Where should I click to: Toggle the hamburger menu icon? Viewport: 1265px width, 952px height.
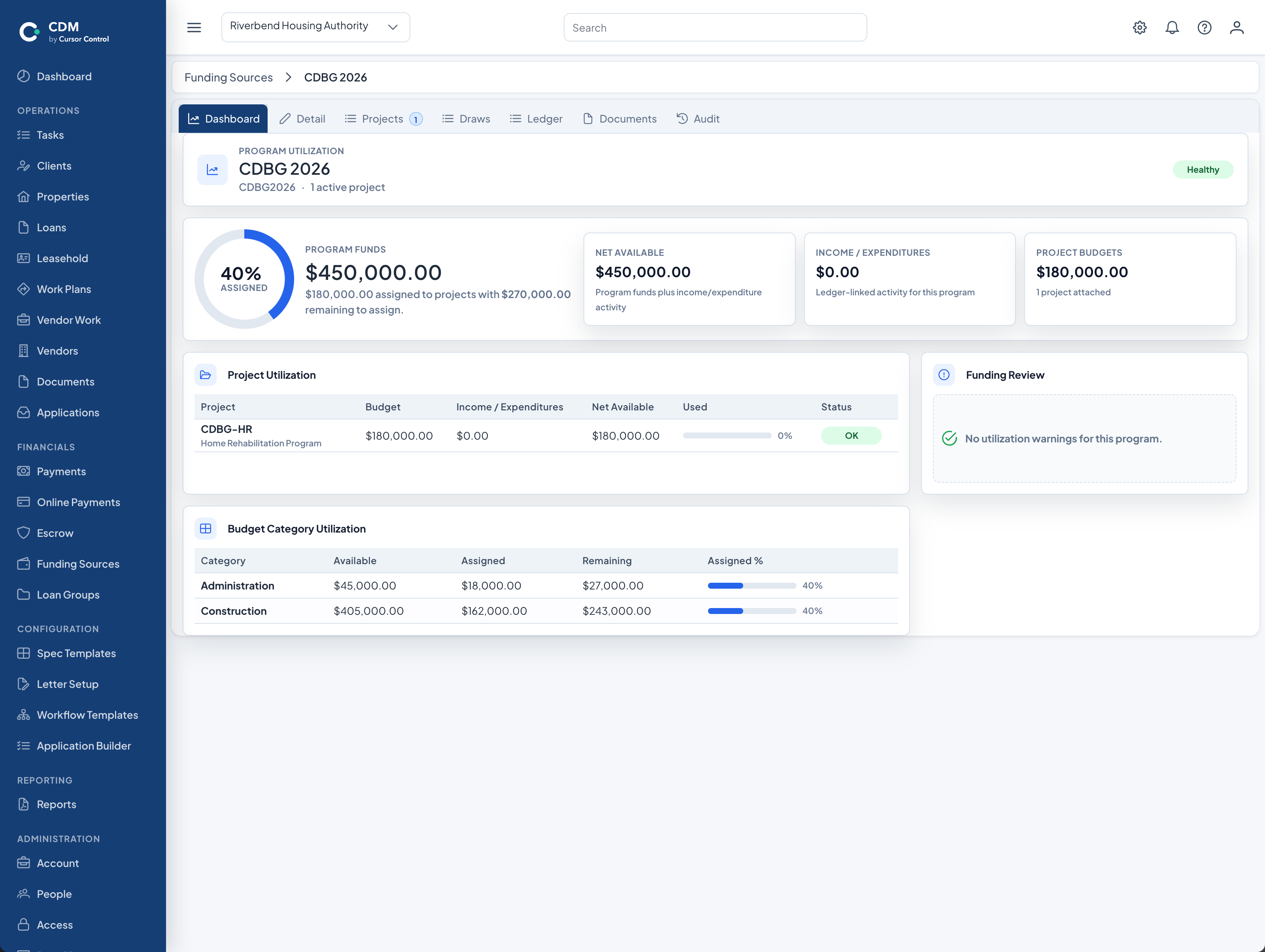[194, 27]
